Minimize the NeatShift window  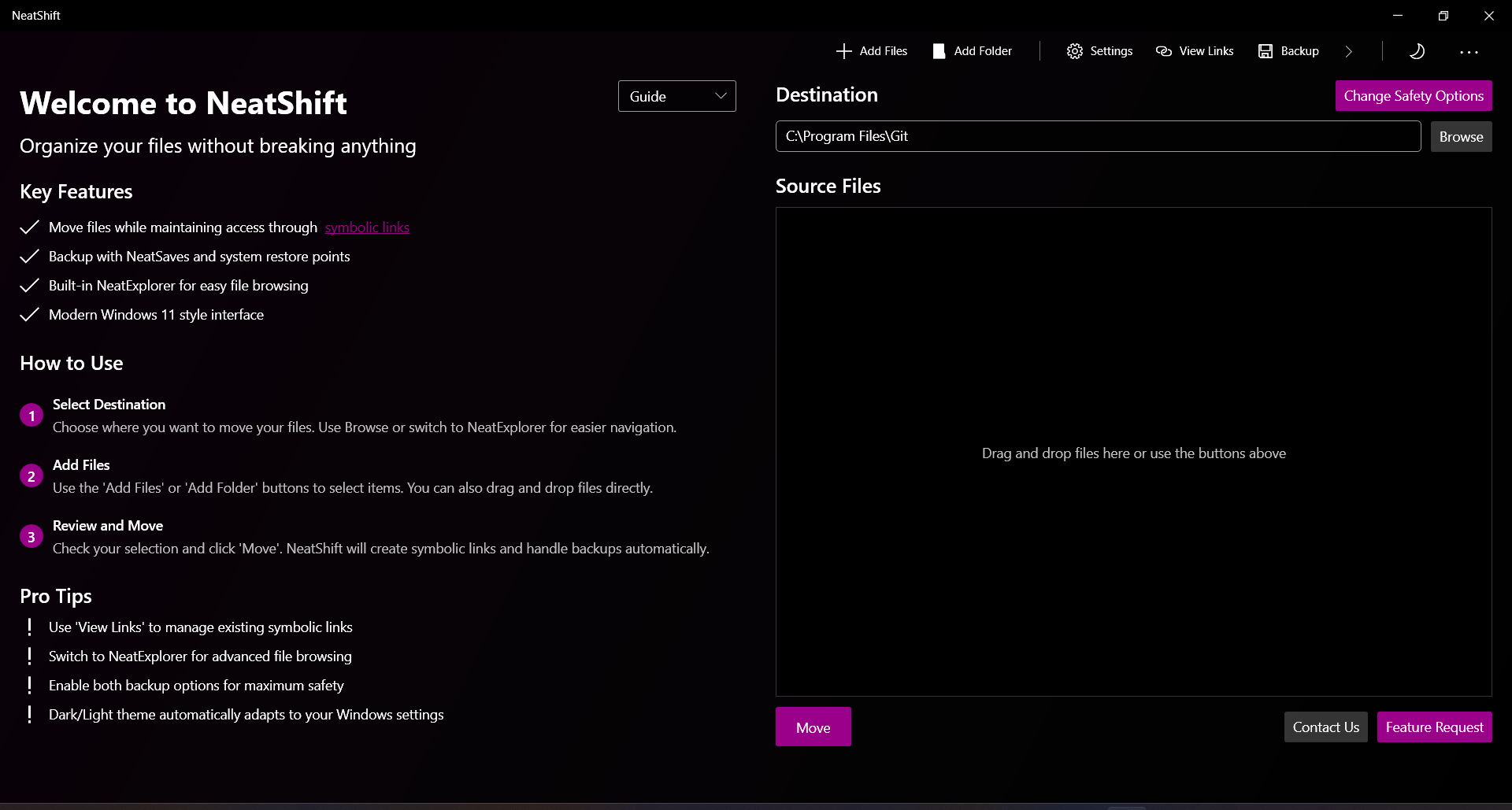(1398, 16)
